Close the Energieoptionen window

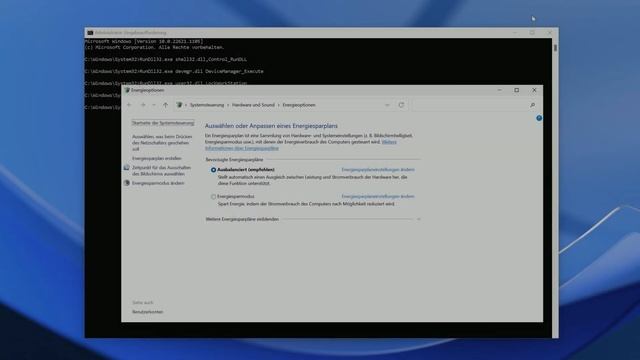[534, 90]
